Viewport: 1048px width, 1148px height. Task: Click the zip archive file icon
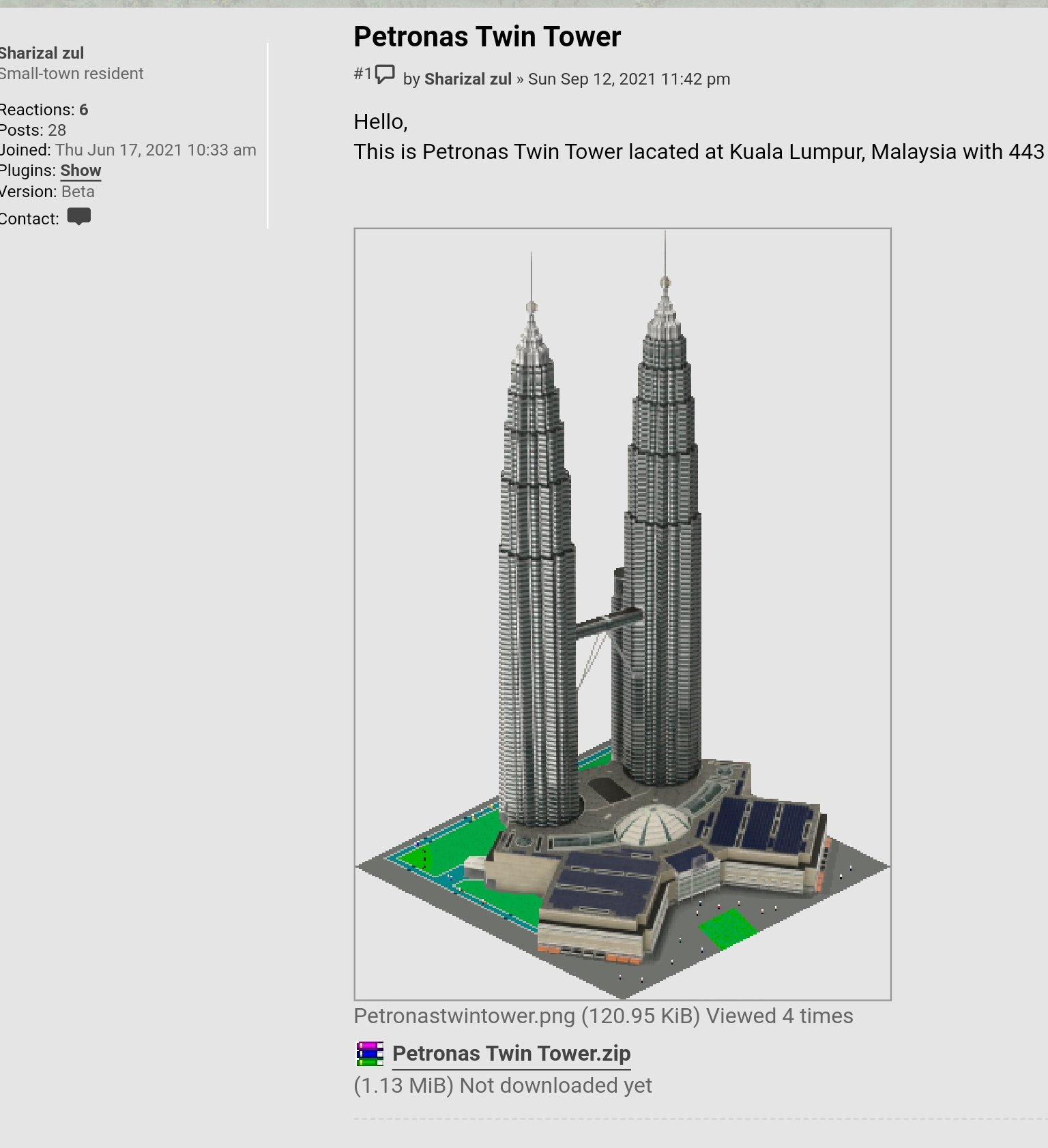point(370,1054)
